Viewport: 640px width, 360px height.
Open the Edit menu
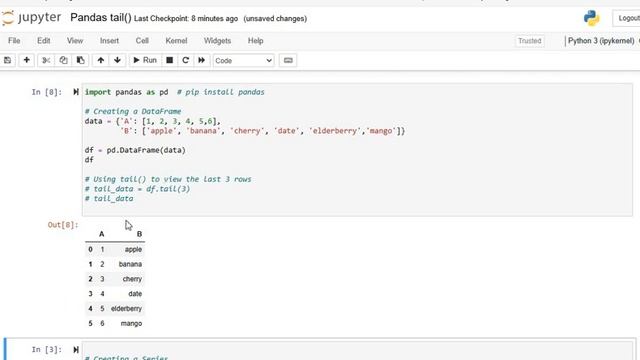click(44, 41)
